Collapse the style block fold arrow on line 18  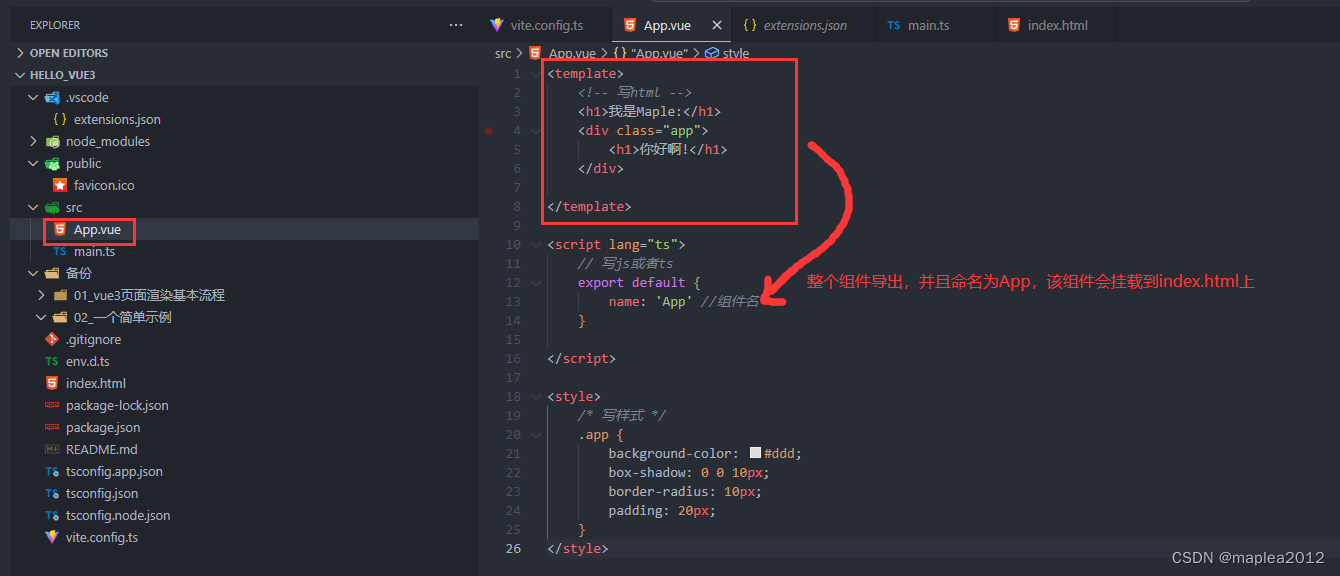click(535, 396)
